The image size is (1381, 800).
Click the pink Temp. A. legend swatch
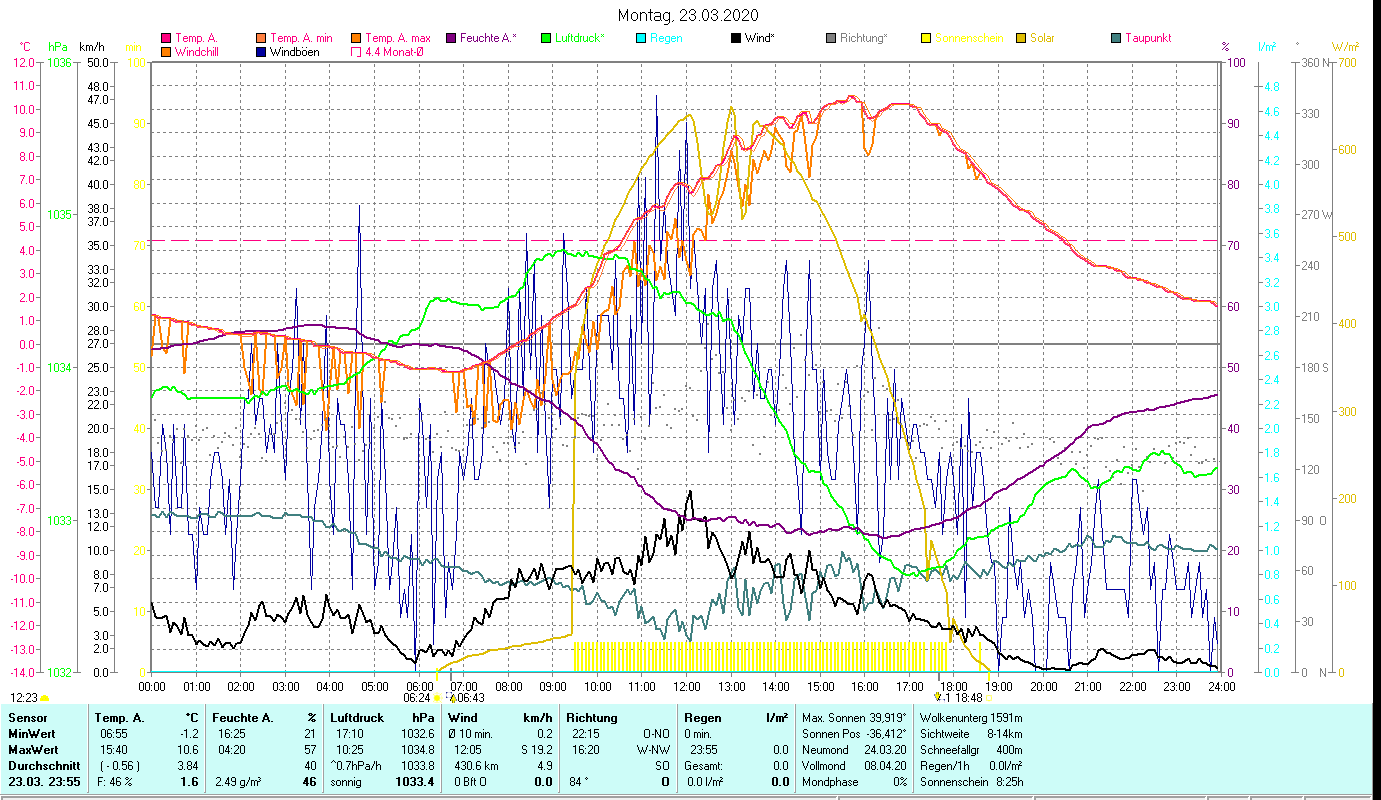point(166,38)
